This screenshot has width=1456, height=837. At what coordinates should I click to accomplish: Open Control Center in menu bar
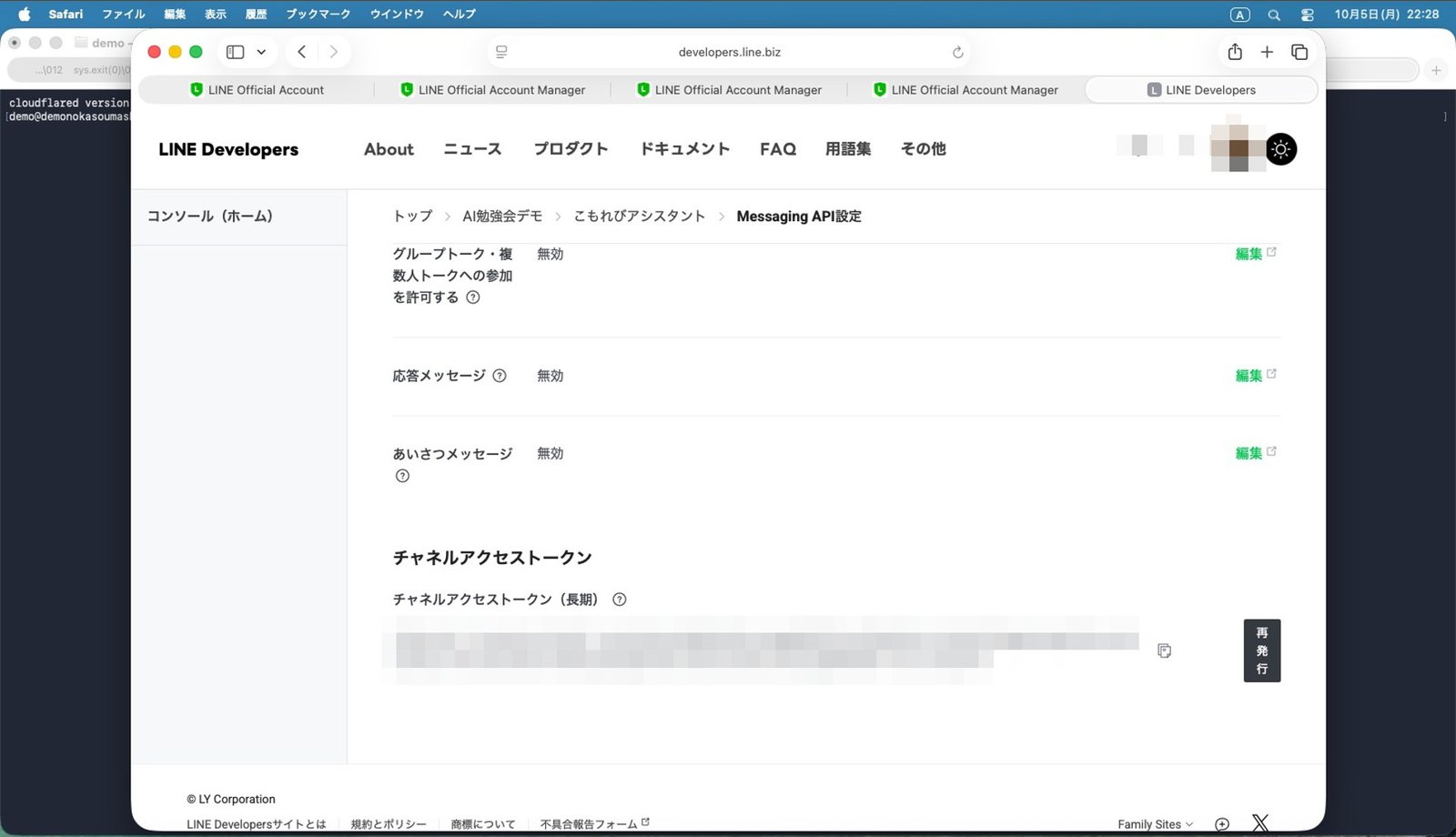click(x=1308, y=15)
